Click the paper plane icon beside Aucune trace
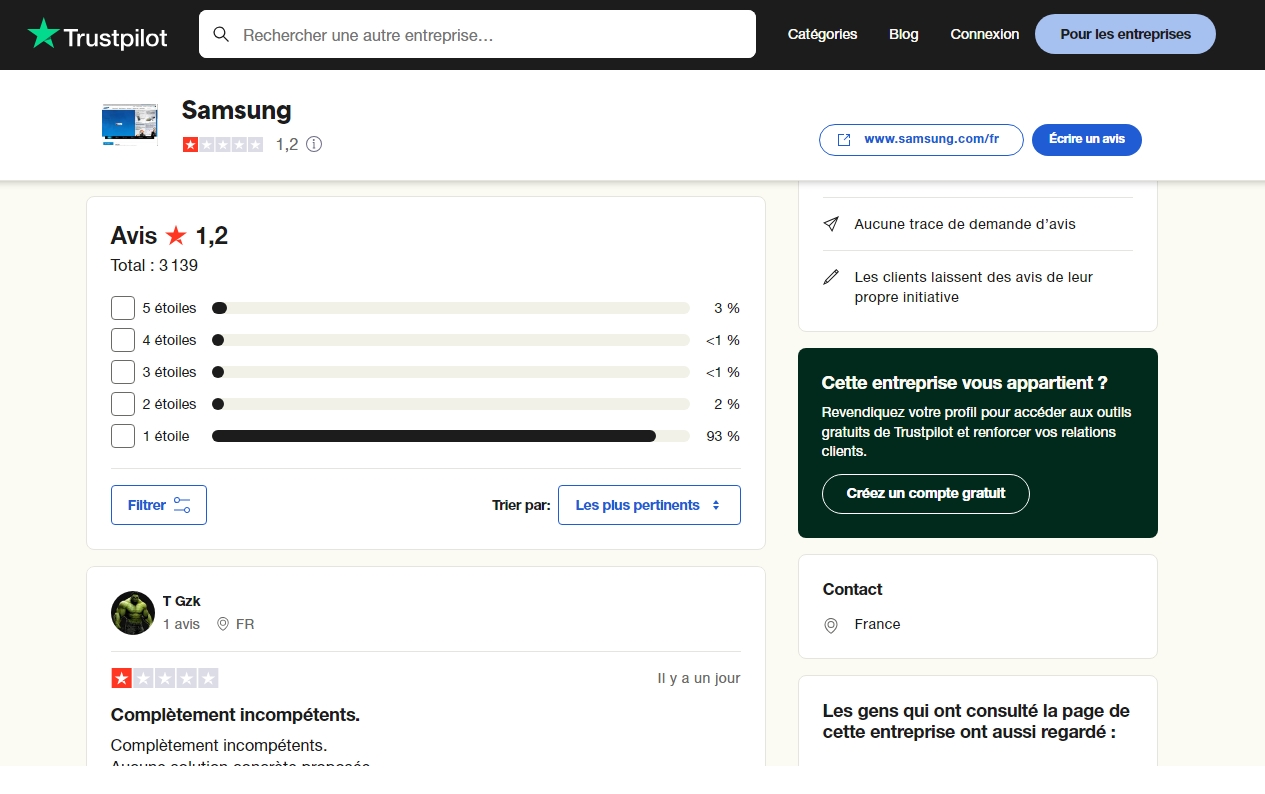The height and width of the screenshot is (794, 1265). pyautogui.click(x=831, y=224)
